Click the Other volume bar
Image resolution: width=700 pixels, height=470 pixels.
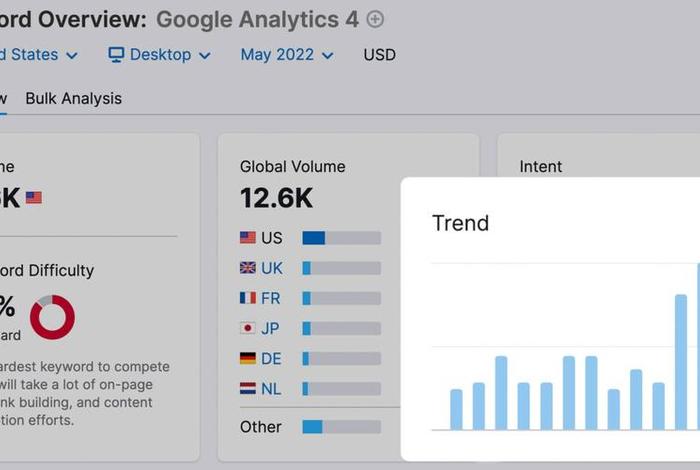(342, 427)
